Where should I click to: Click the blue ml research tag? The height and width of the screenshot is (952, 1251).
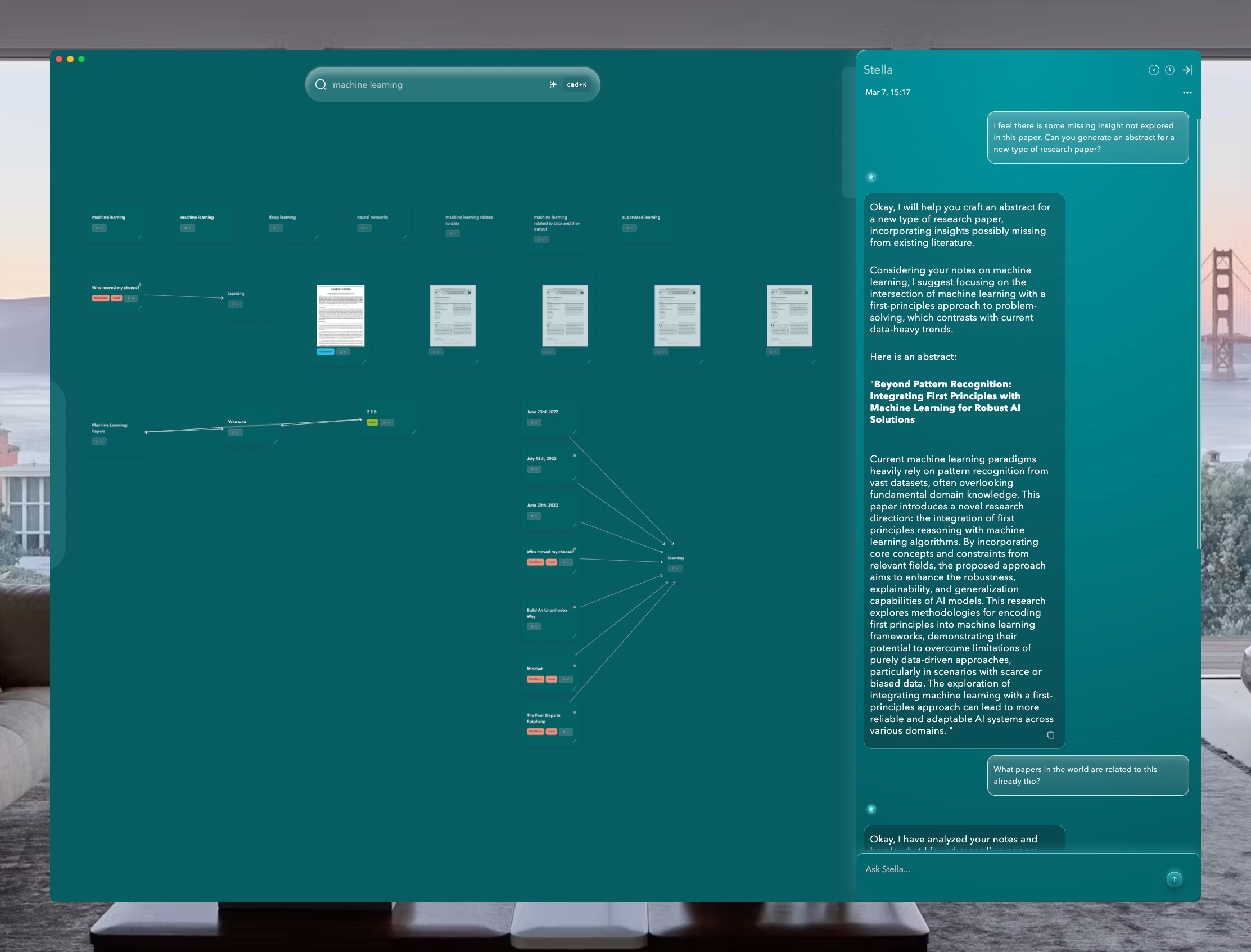[325, 352]
